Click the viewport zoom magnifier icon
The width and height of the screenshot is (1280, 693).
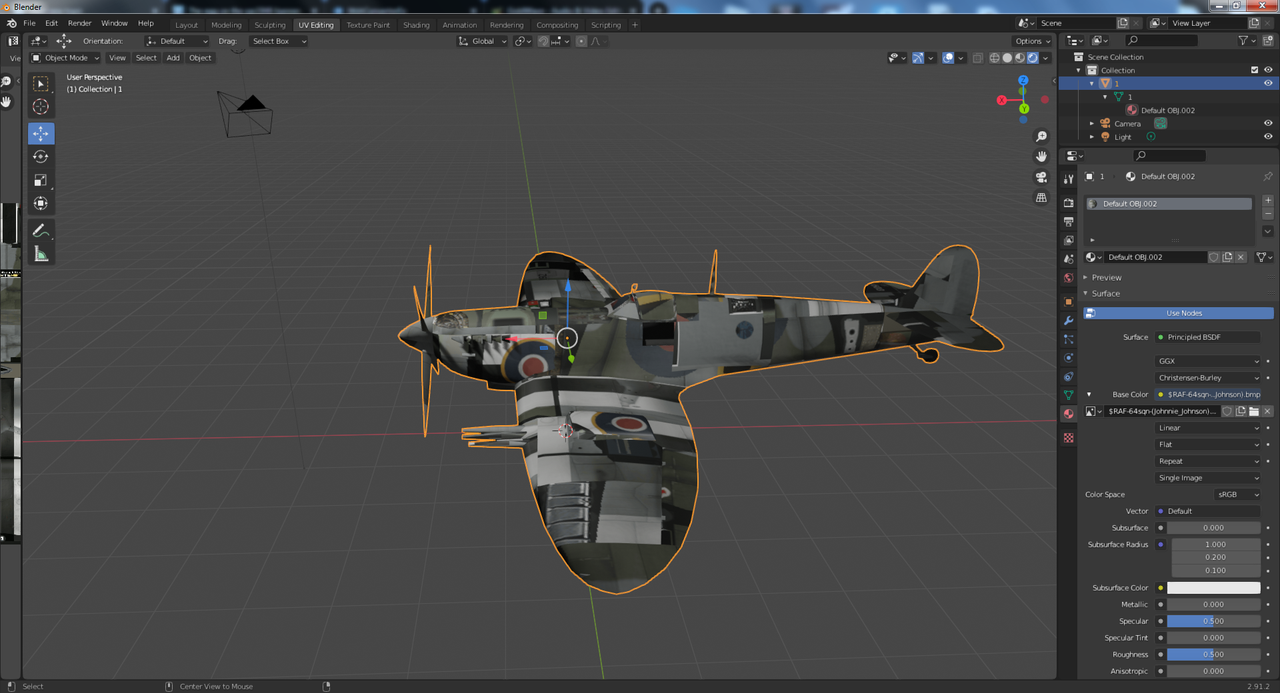[1041, 136]
